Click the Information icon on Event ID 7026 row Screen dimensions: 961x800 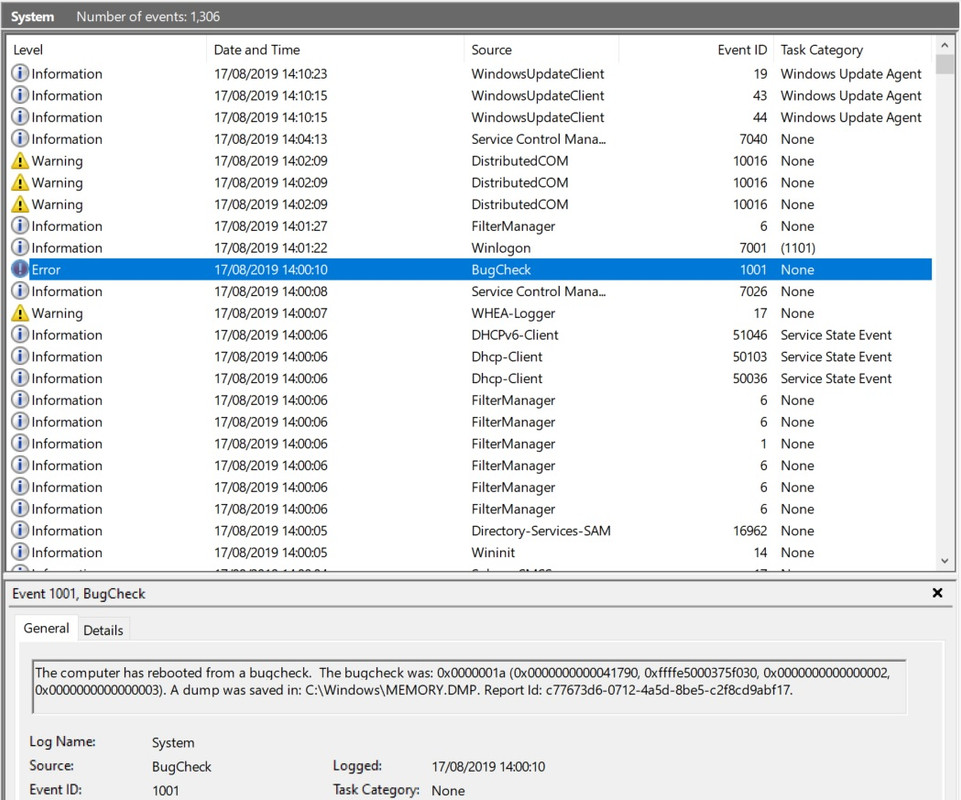coord(20,291)
